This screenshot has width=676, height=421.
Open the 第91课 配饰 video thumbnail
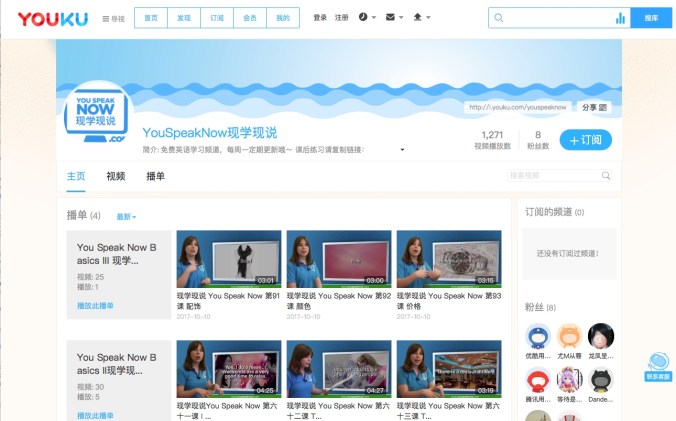pos(229,259)
